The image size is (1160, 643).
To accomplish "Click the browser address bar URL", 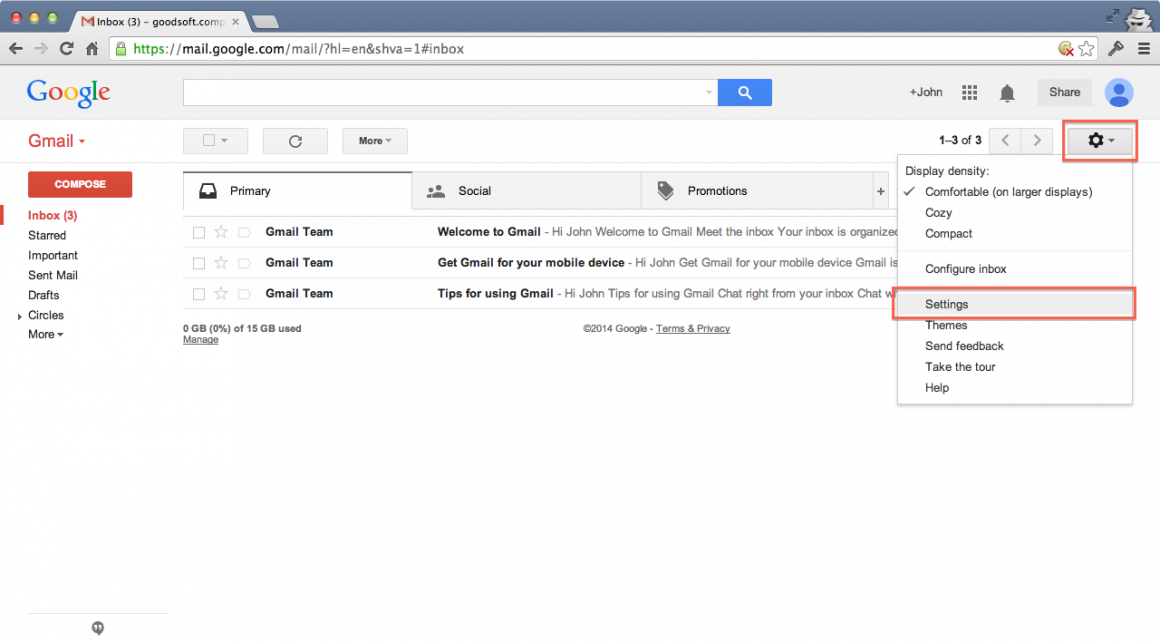I will coord(298,49).
